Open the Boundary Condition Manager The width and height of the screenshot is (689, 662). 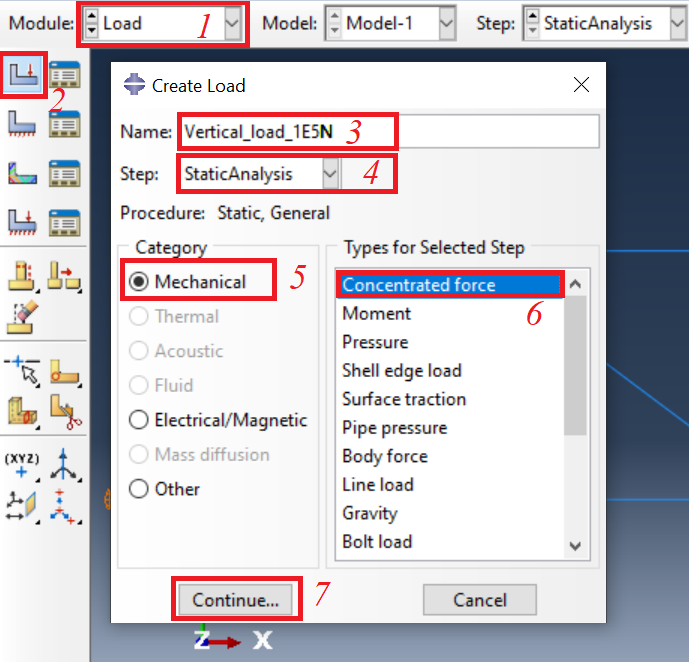(x=64, y=124)
